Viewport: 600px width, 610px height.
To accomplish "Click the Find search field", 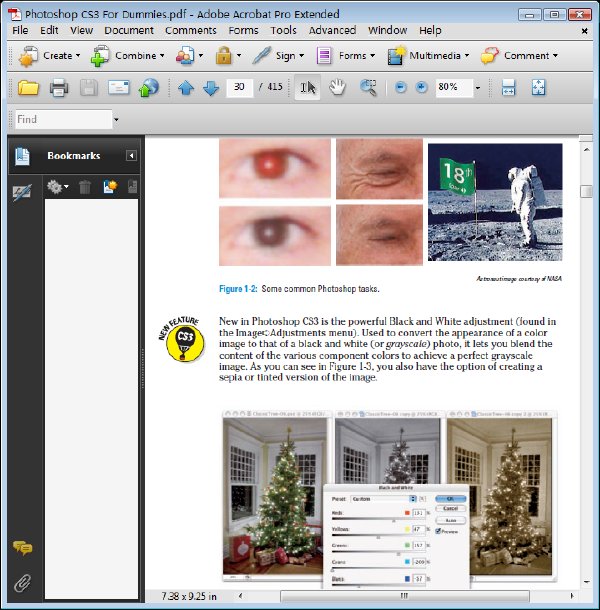I will (64, 119).
